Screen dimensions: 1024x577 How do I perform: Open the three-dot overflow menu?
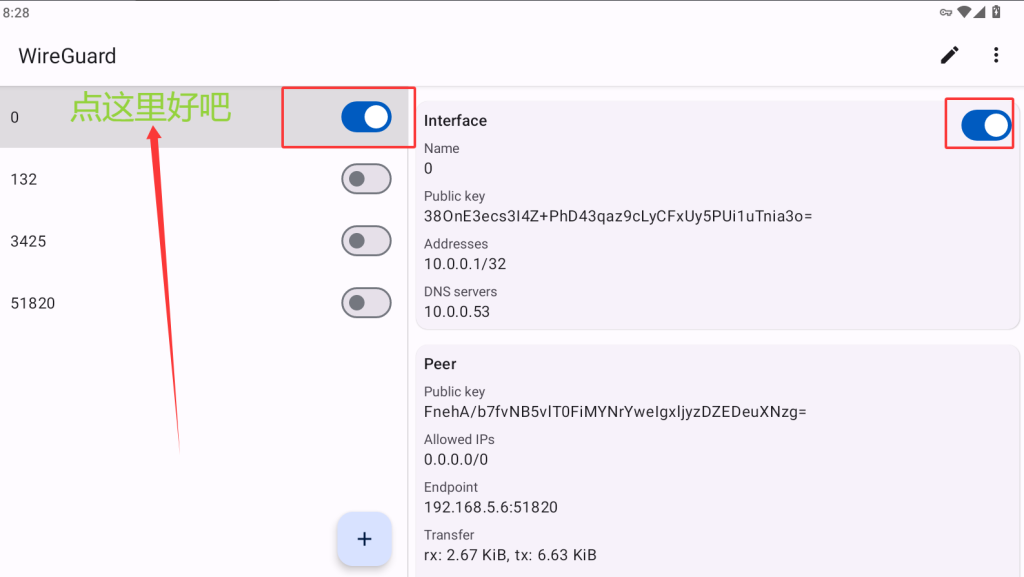coord(996,55)
